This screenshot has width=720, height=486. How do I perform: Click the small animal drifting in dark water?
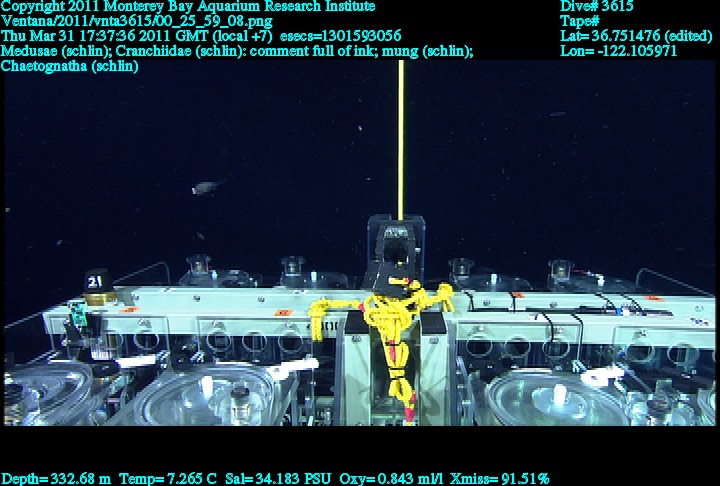205,187
